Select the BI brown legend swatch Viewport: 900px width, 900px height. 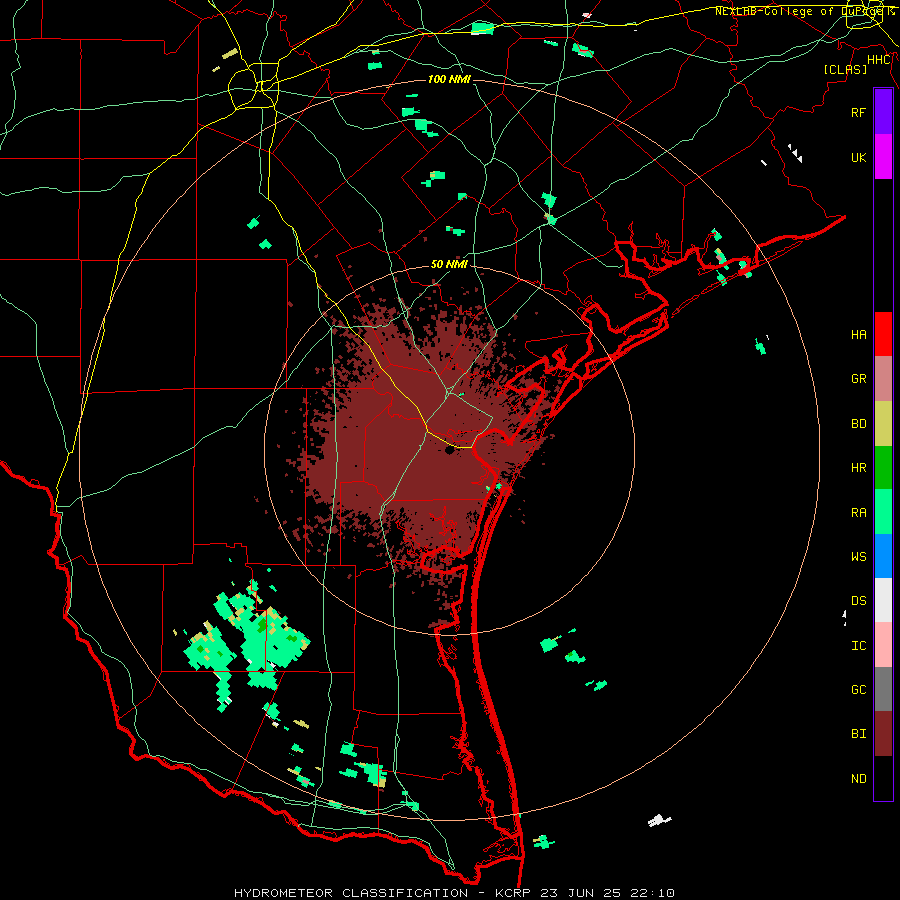883,734
